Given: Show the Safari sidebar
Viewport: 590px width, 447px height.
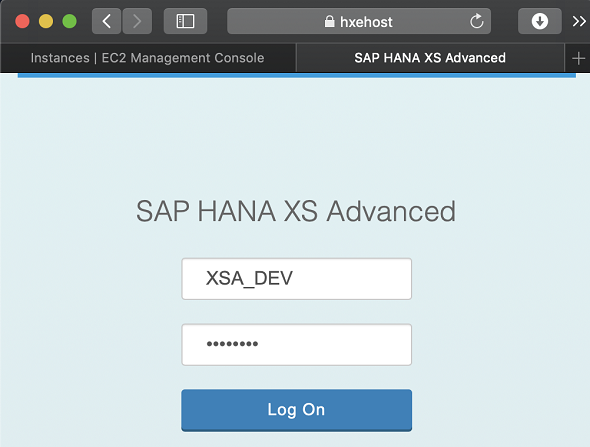Looking at the screenshot, I should point(185,21).
